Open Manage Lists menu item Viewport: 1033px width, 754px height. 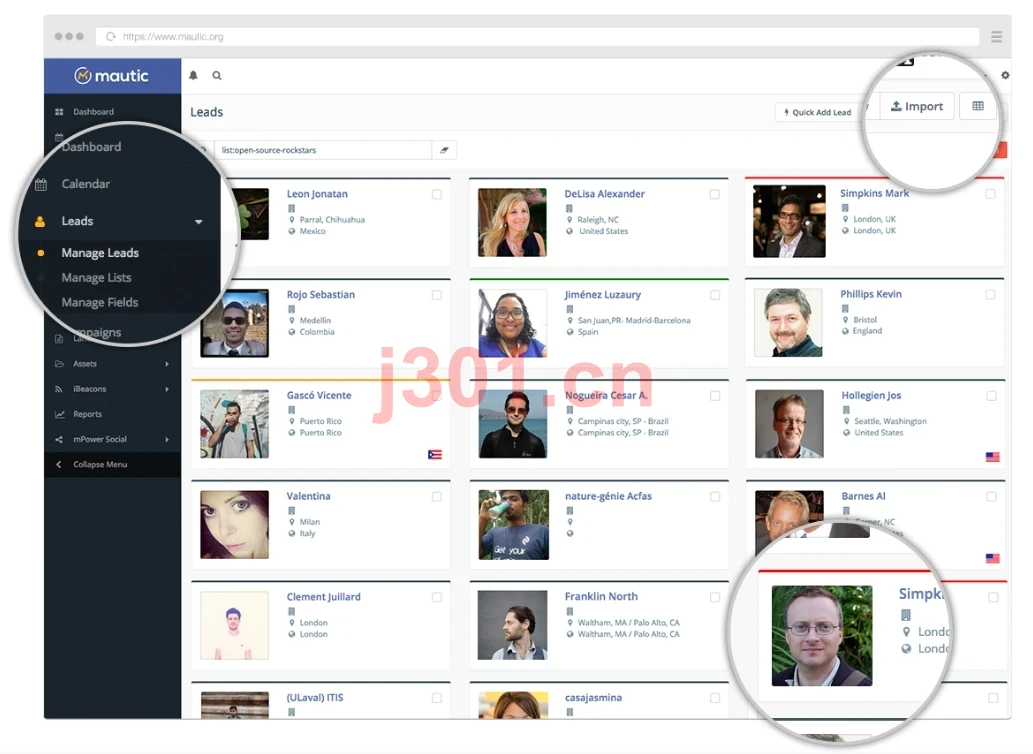pyautogui.click(x=96, y=278)
